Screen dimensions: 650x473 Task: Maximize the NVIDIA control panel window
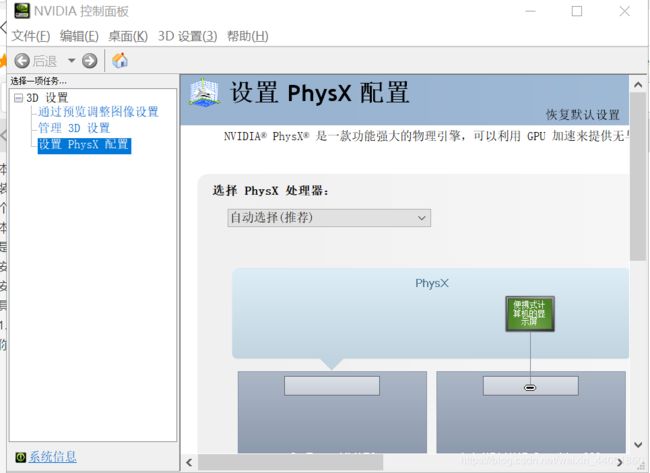pyautogui.click(x=577, y=11)
